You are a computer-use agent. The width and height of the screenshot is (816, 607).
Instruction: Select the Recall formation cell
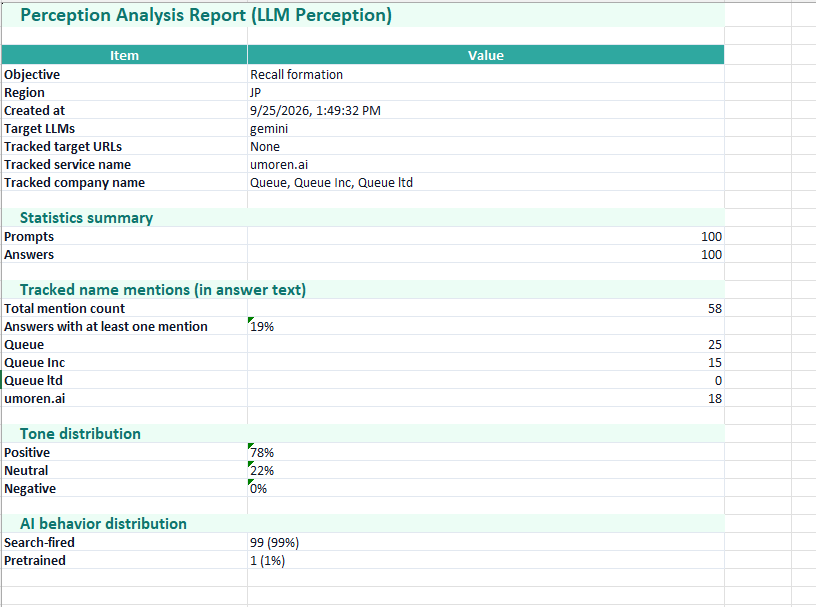click(x=486, y=74)
